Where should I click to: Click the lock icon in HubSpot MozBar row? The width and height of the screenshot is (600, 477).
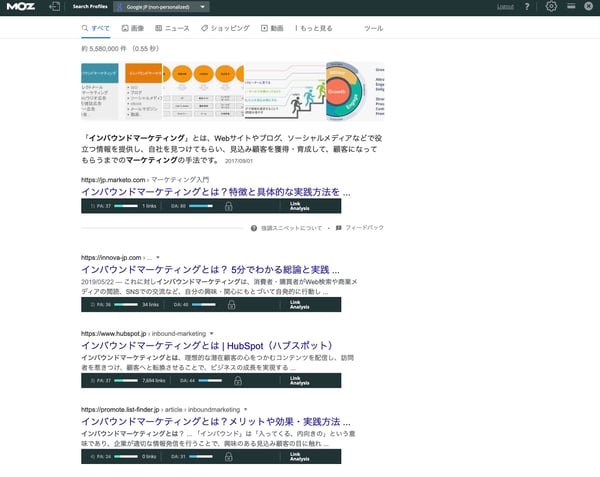pos(238,381)
